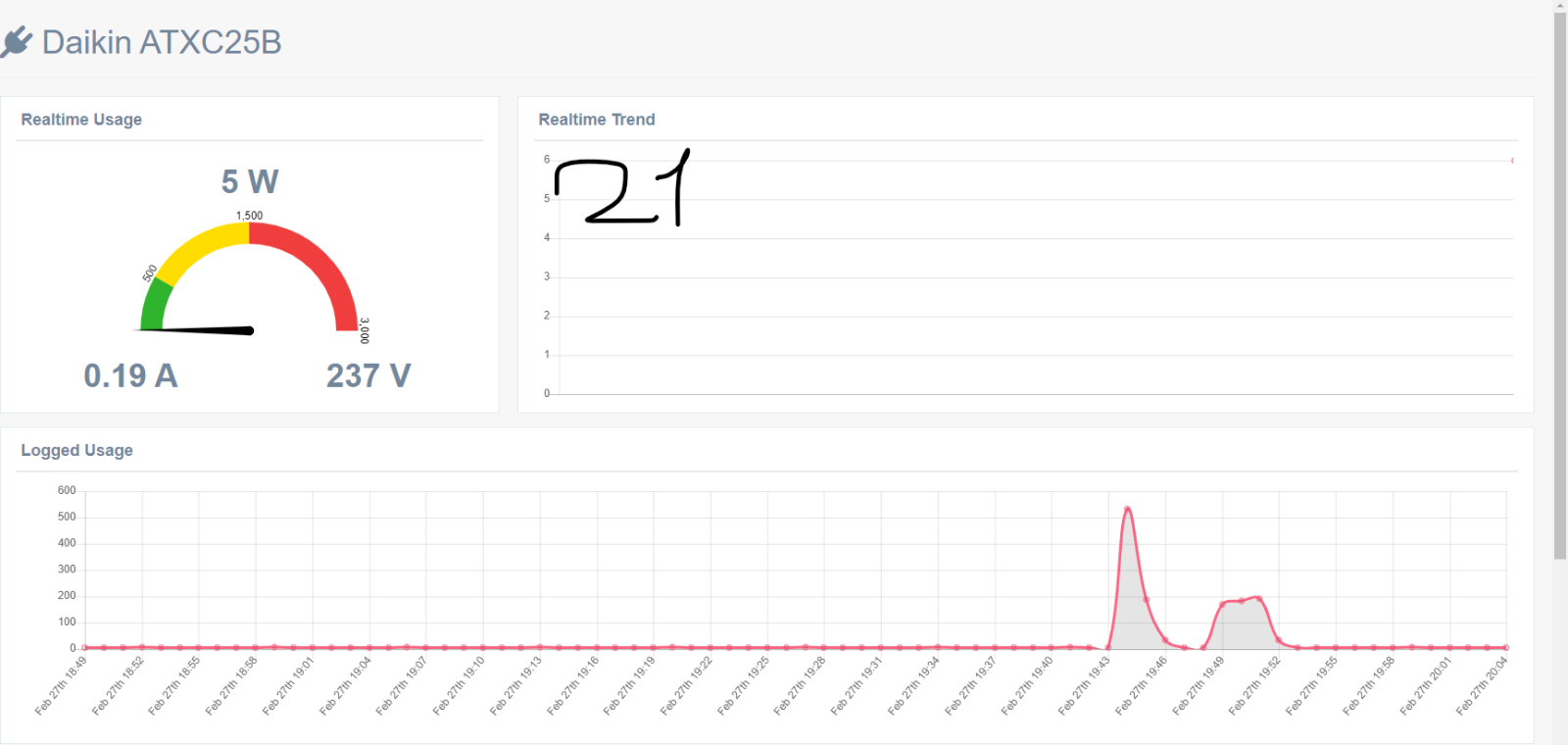Click the Logged Usage panel header
The image size is (1568, 745).
click(76, 451)
